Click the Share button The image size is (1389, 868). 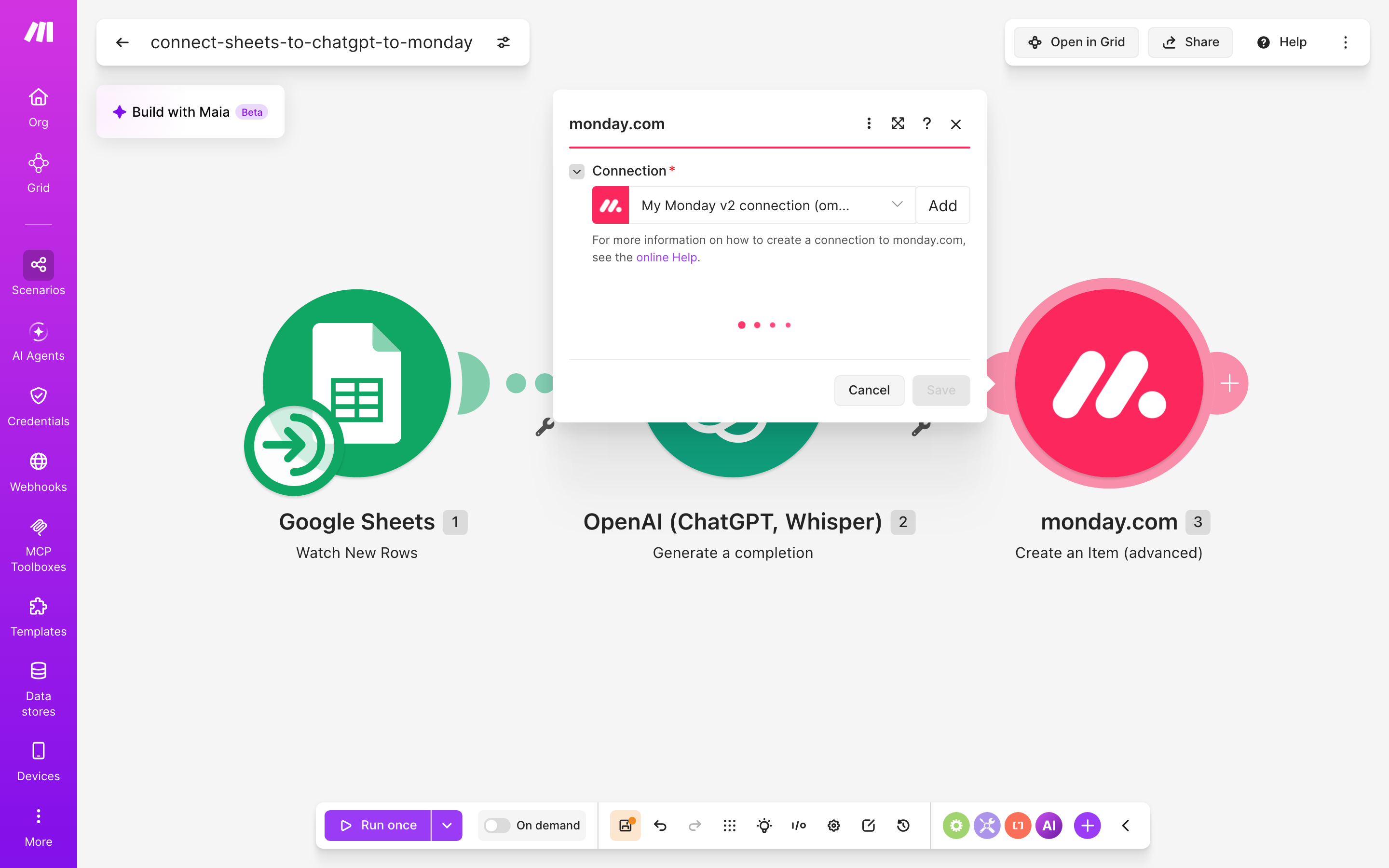point(1190,42)
